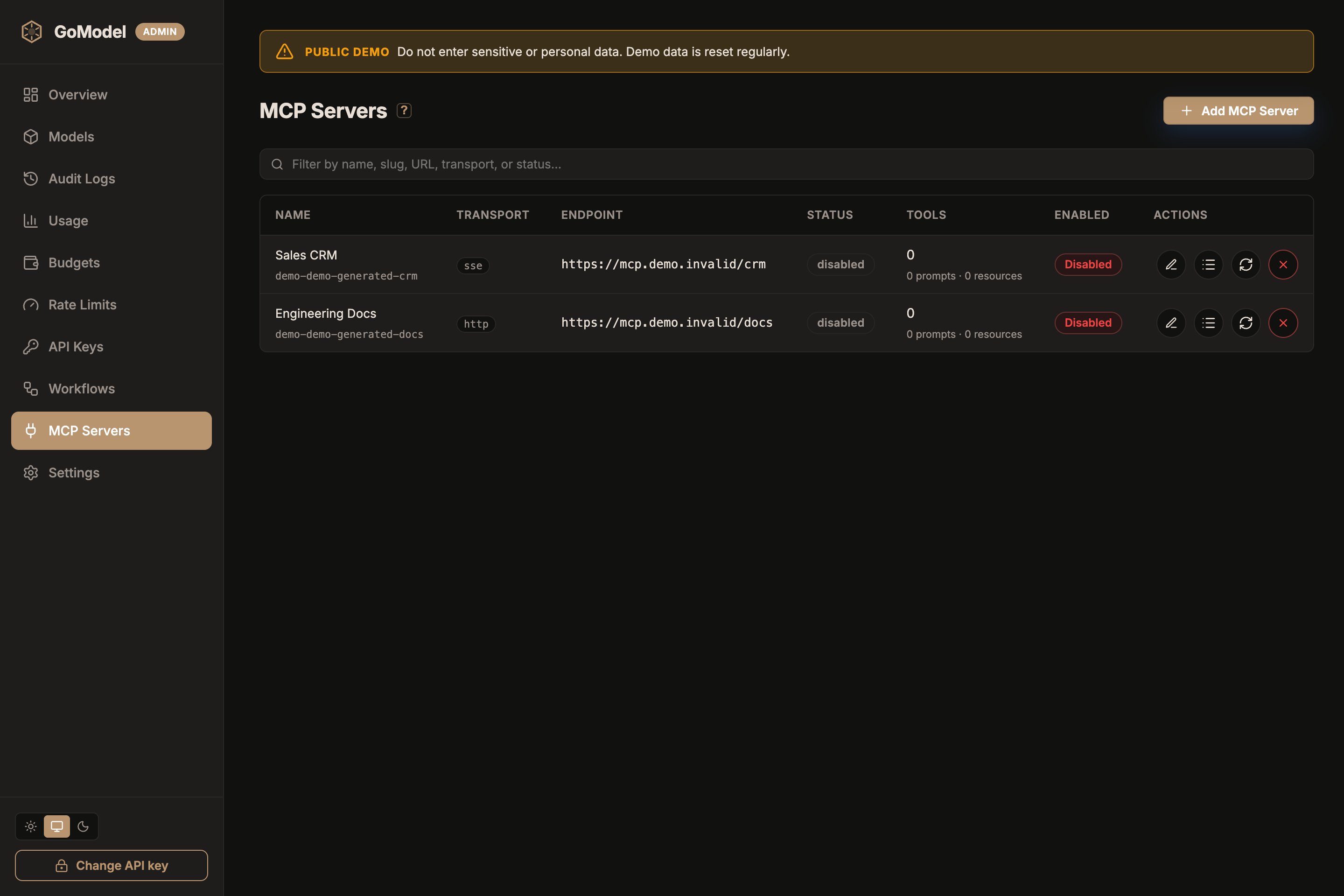
Task: Click the API Keys key icon
Action: coord(31,347)
